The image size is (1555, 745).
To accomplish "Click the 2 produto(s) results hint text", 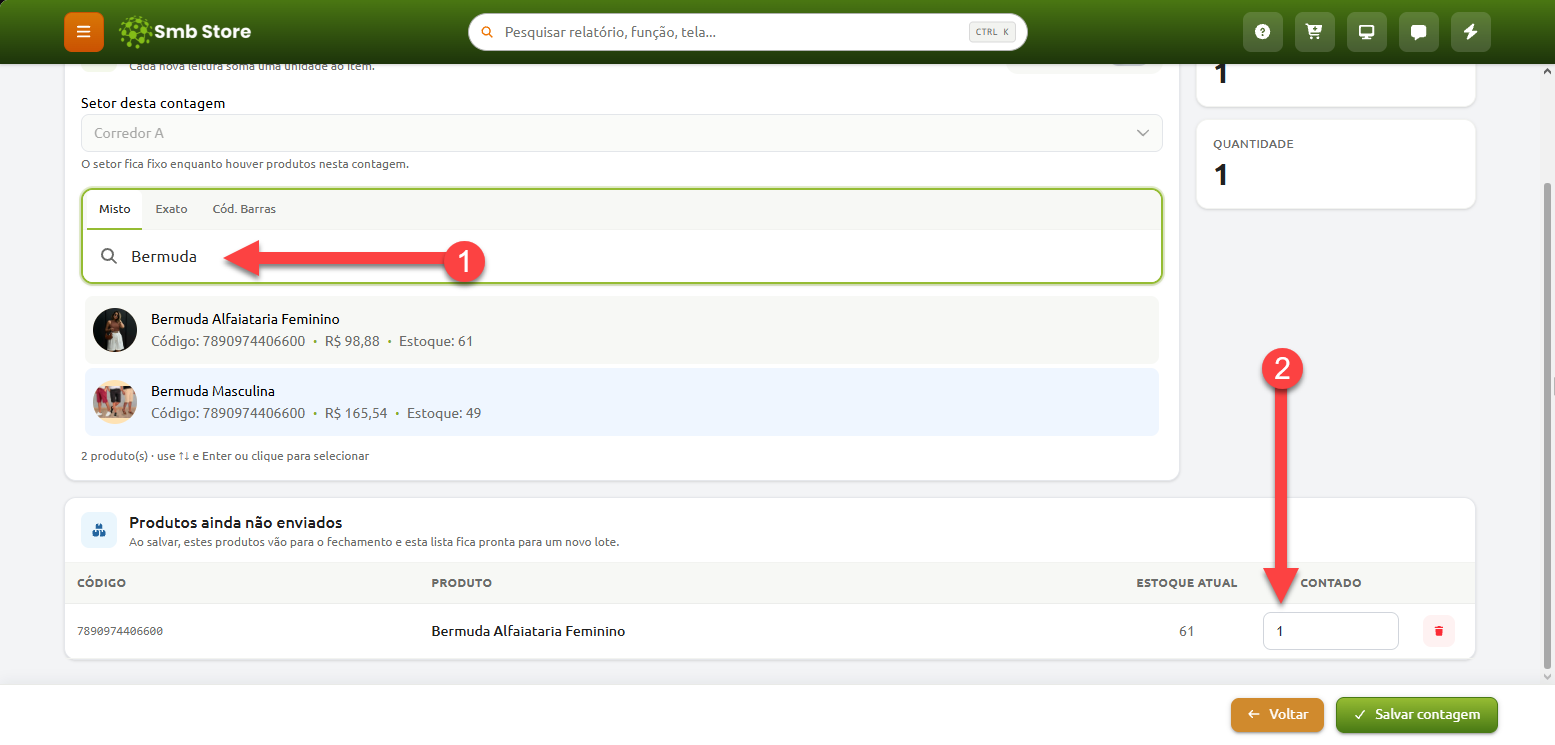I will click(225, 456).
